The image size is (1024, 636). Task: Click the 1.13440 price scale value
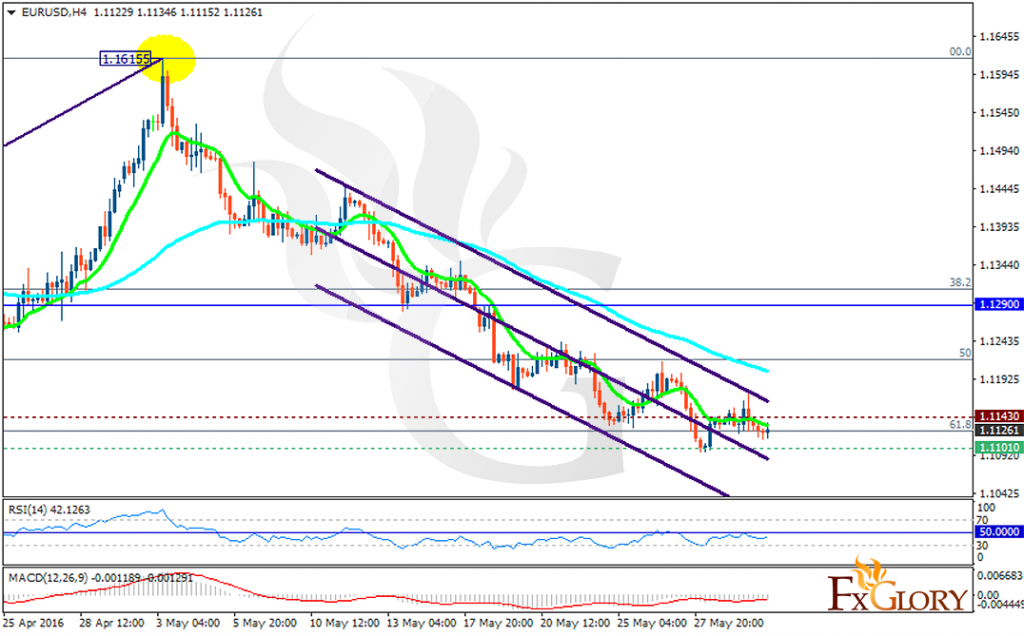999,265
